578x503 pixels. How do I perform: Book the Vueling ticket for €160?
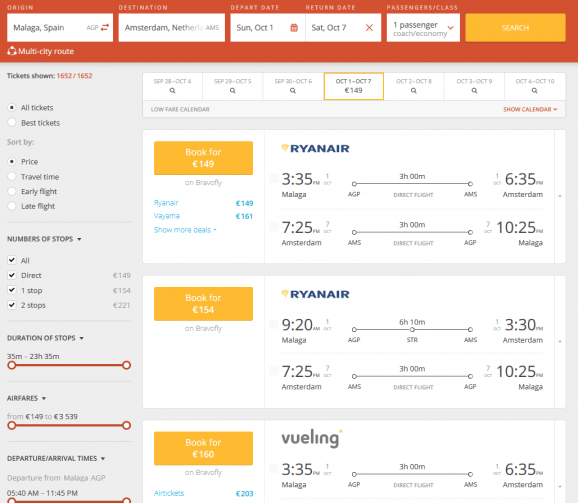[203, 448]
